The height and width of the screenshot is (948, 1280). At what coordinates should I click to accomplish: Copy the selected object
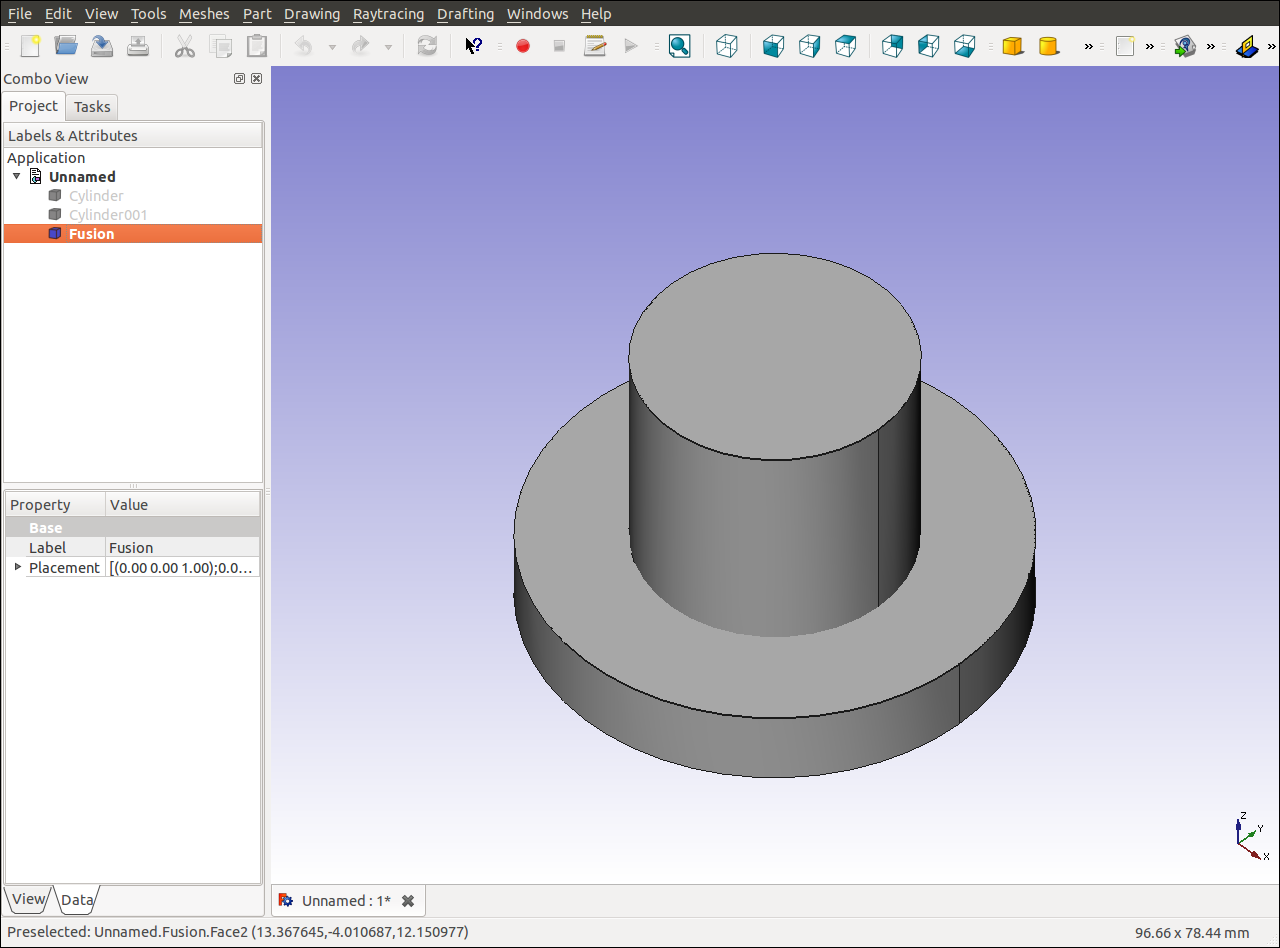tap(221, 46)
